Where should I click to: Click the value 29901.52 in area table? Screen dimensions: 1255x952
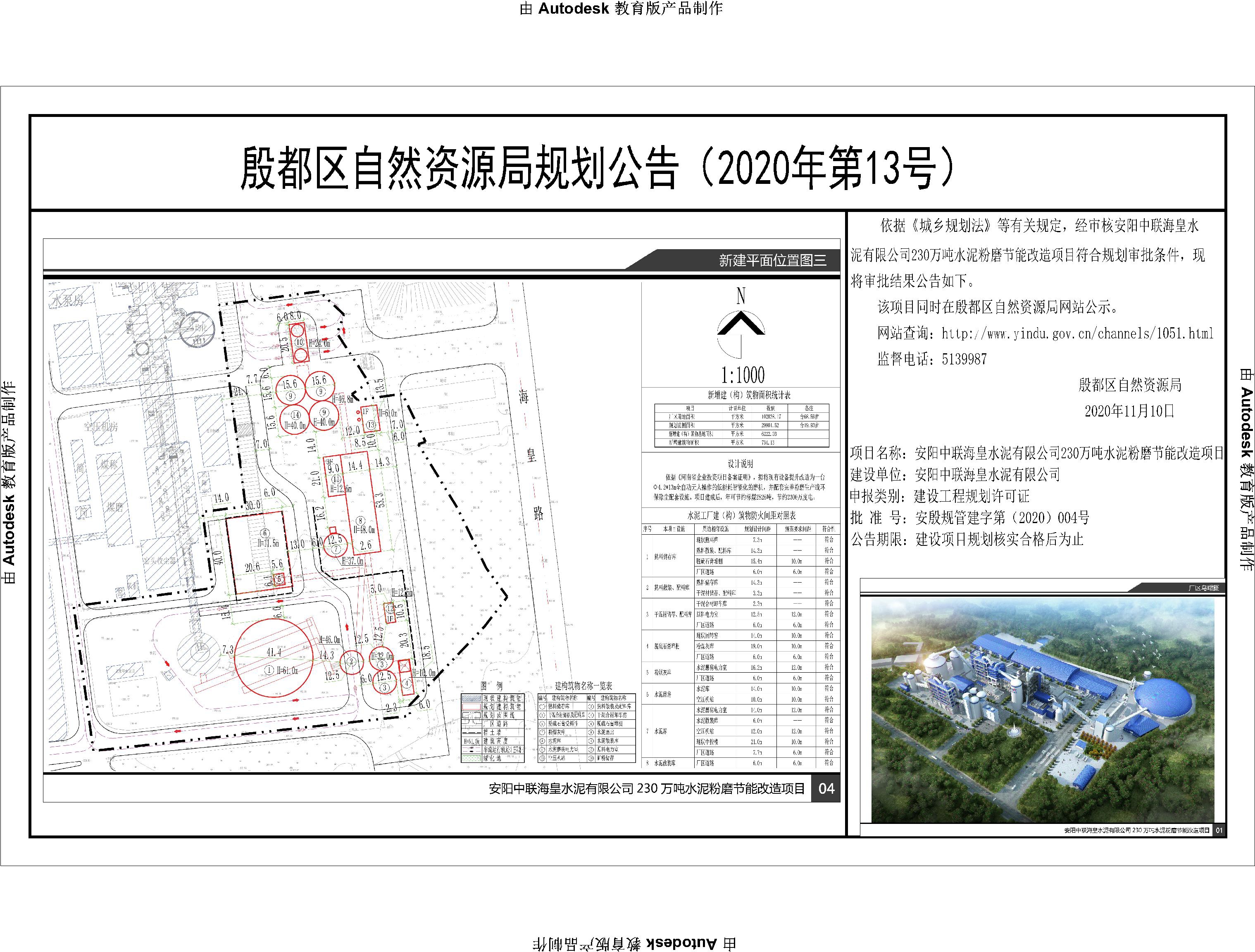(770, 426)
